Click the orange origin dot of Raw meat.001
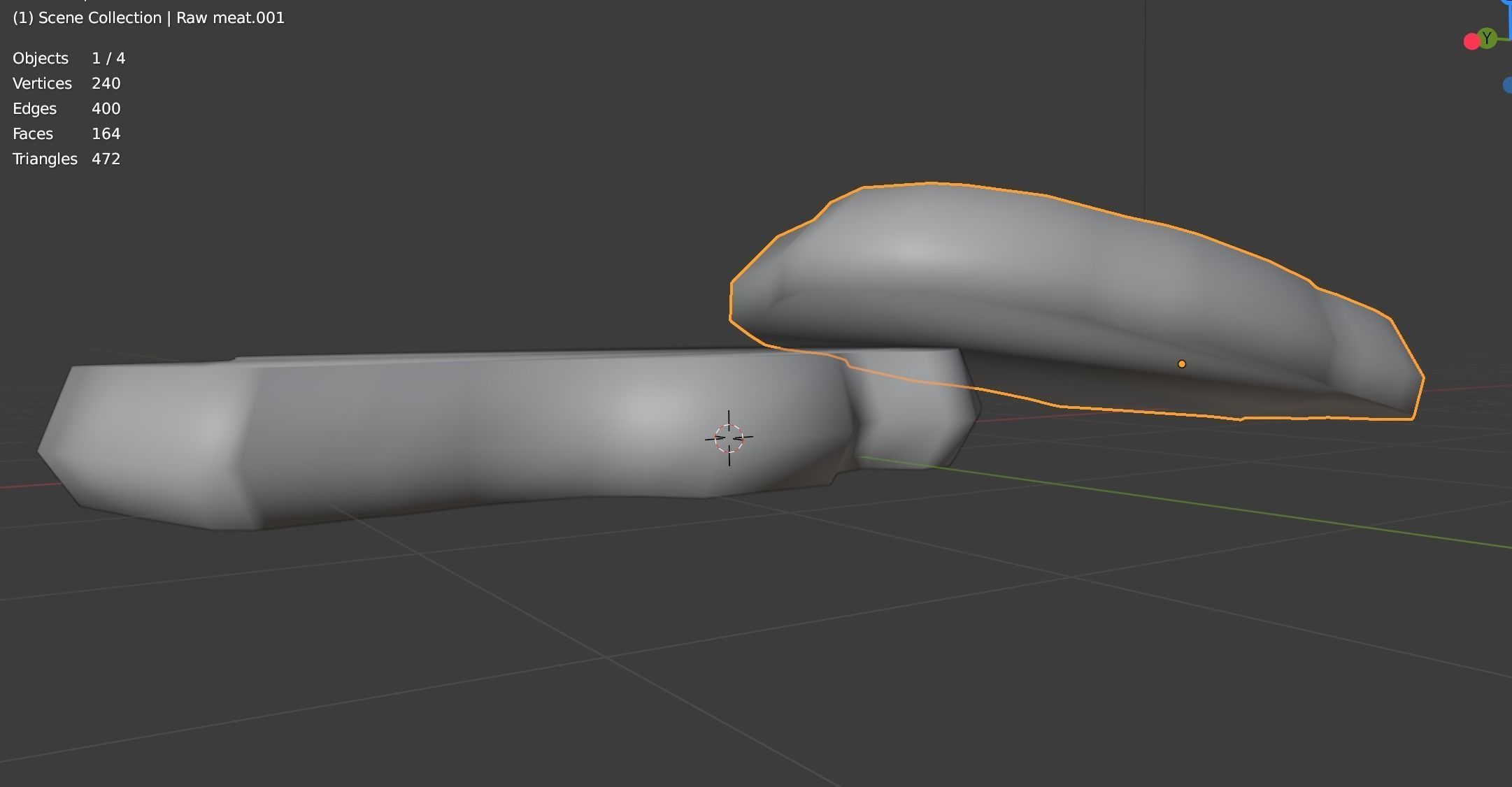The image size is (1512, 787). click(x=1182, y=364)
